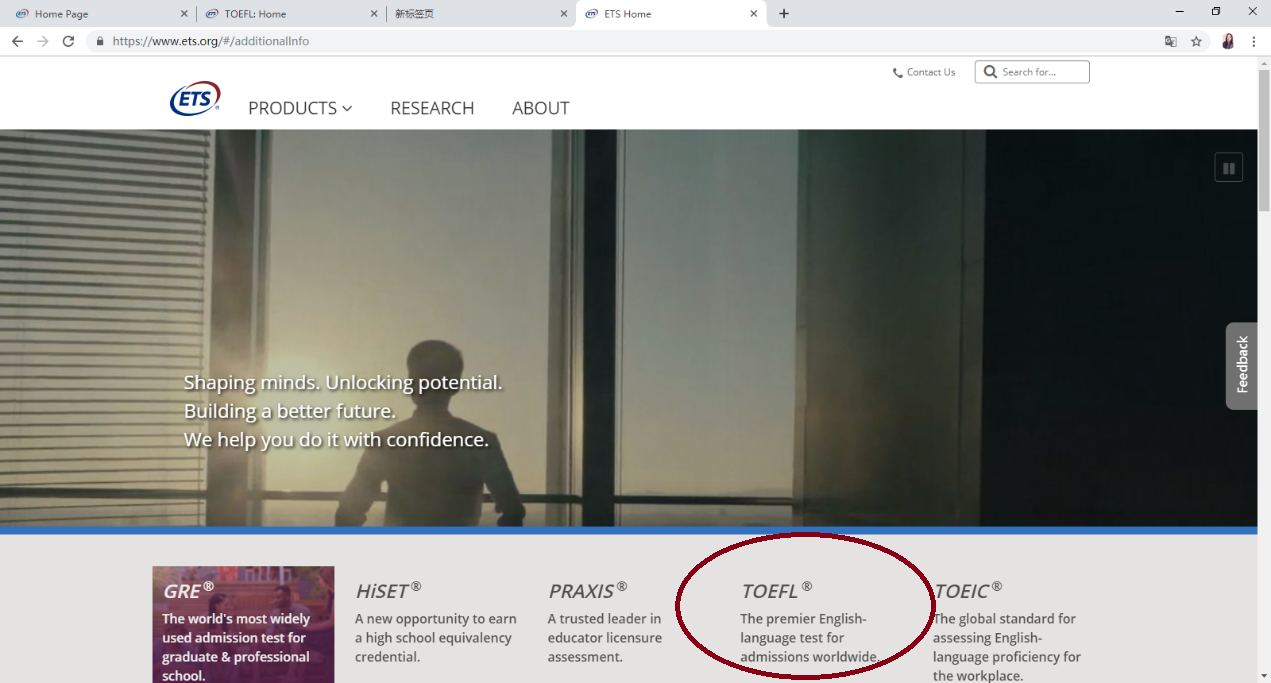This screenshot has height=683, width=1271.
Task: Click the Contact Us phone icon
Action: coord(897,73)
